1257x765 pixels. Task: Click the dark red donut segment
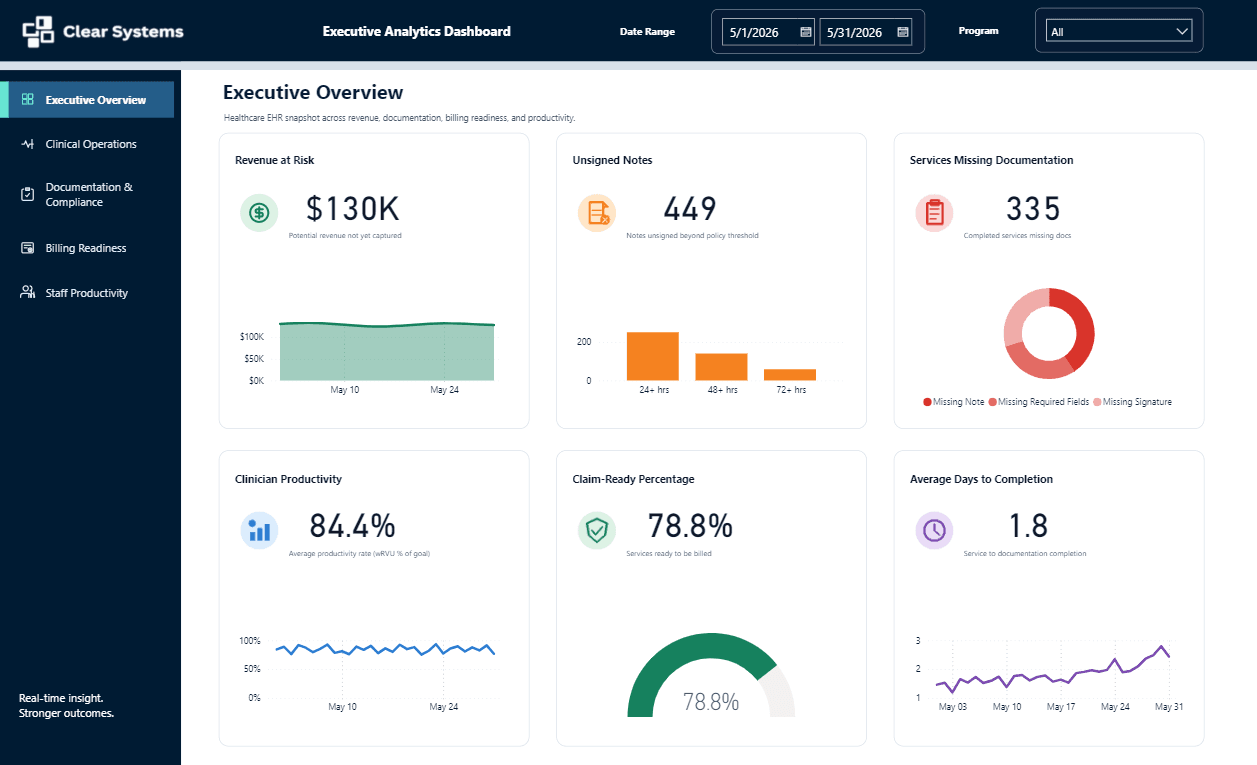click(1081, 326)
